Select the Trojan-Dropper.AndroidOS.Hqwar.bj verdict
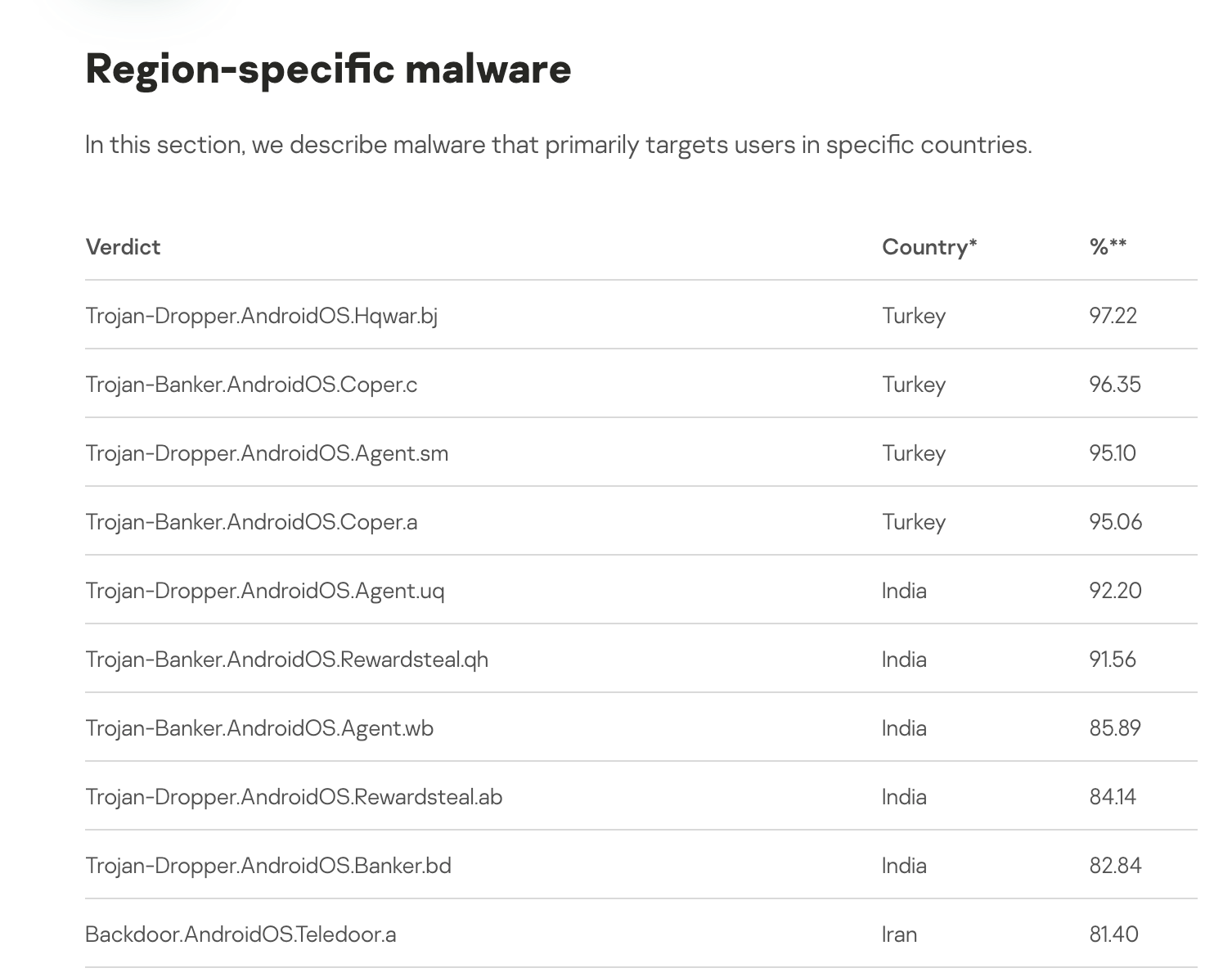 (x=261, y=316)
